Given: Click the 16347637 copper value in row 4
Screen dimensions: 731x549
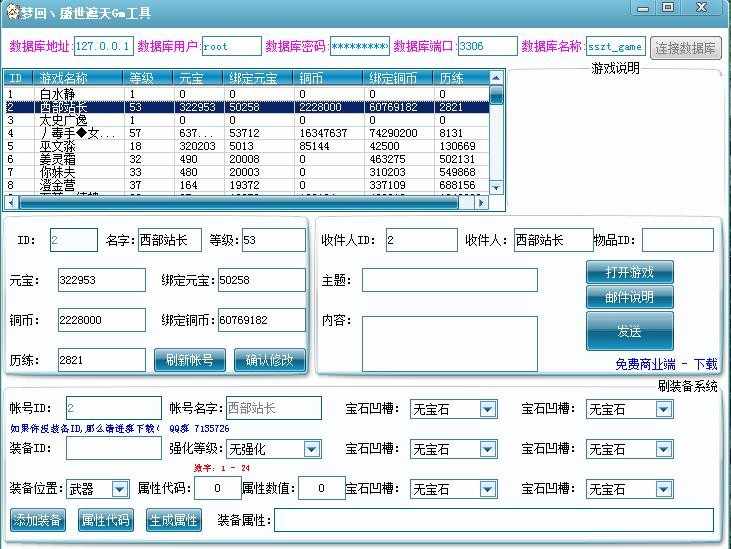Looking at the screenshot, I should (x=323, y=133).
